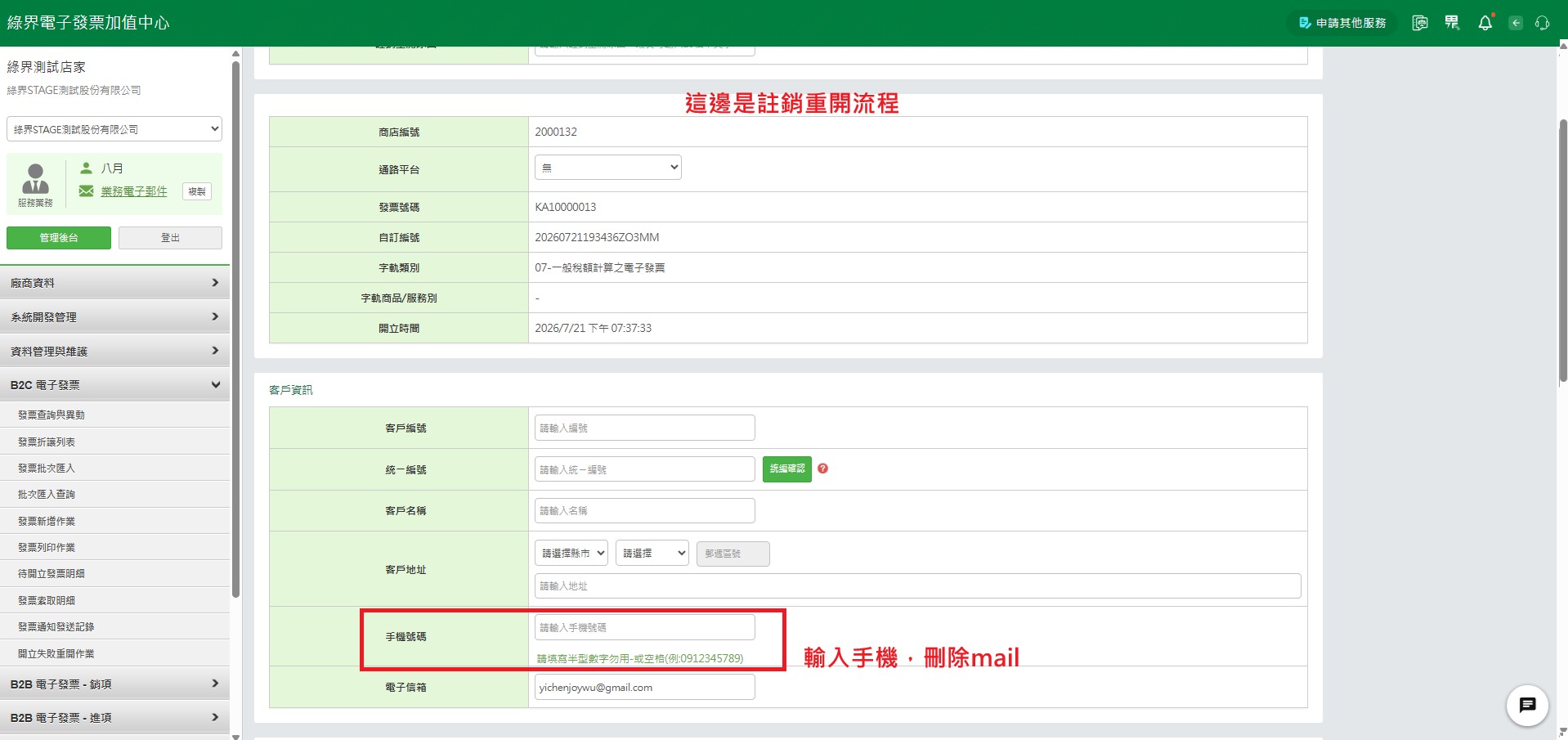Viewport: 1568px width, 740px height.
Task: Open customer support headset icon
Action: (x=1542, y=23)
